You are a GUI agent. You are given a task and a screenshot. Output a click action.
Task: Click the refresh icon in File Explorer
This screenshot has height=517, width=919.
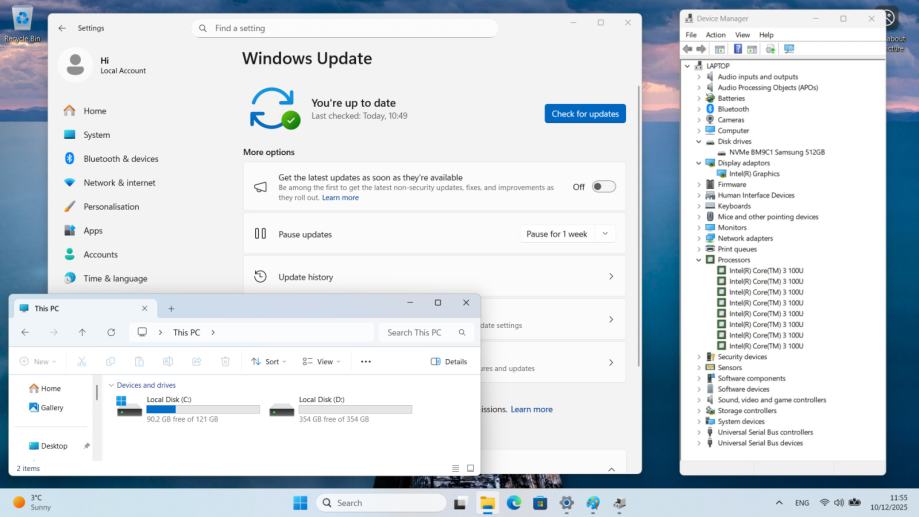111,332
